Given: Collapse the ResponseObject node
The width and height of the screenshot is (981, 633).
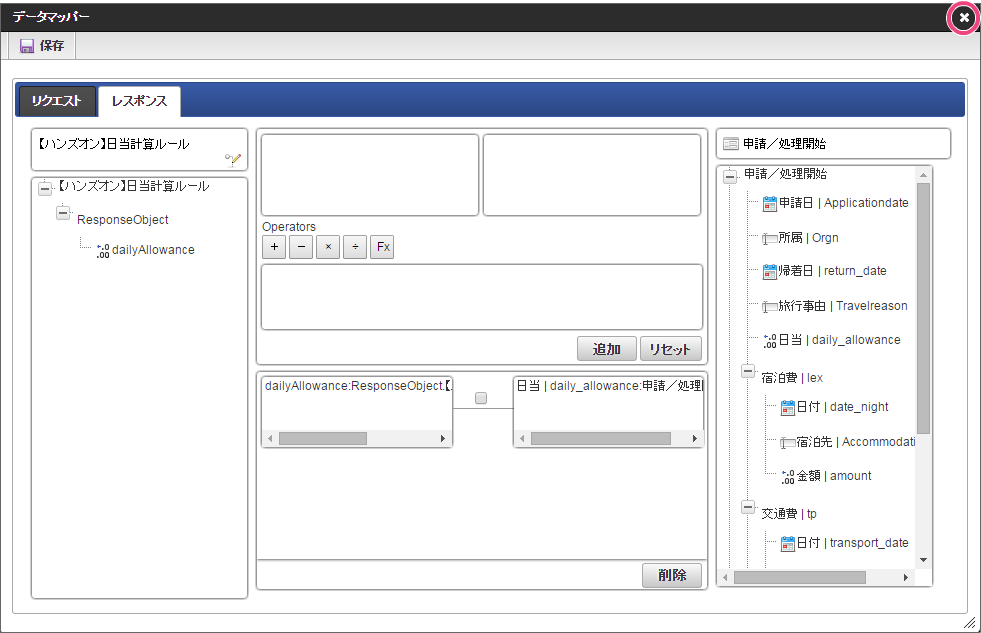Looking at the screenshot, I should coord(63,213).
